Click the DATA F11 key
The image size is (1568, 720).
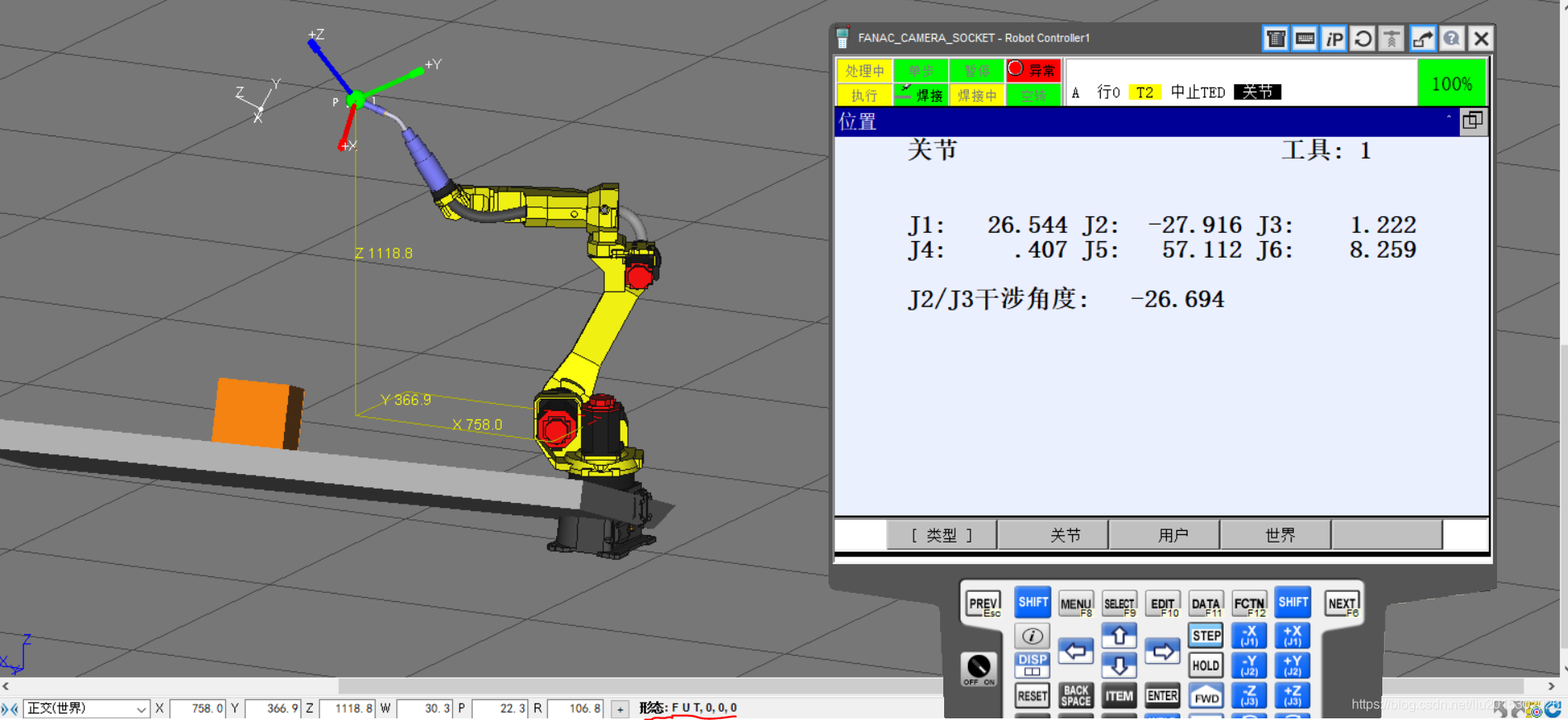pyautogui.click(x=1206, y=604)
